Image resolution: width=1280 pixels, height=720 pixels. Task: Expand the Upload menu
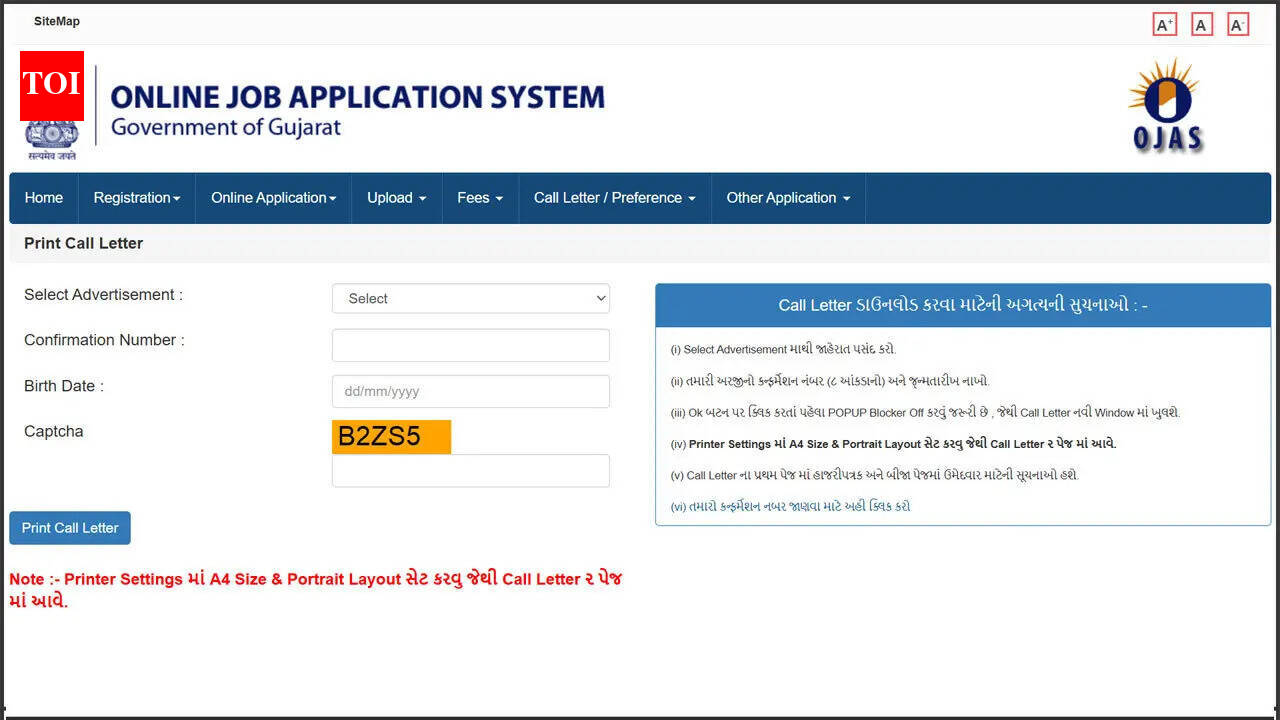coord(396,198)
